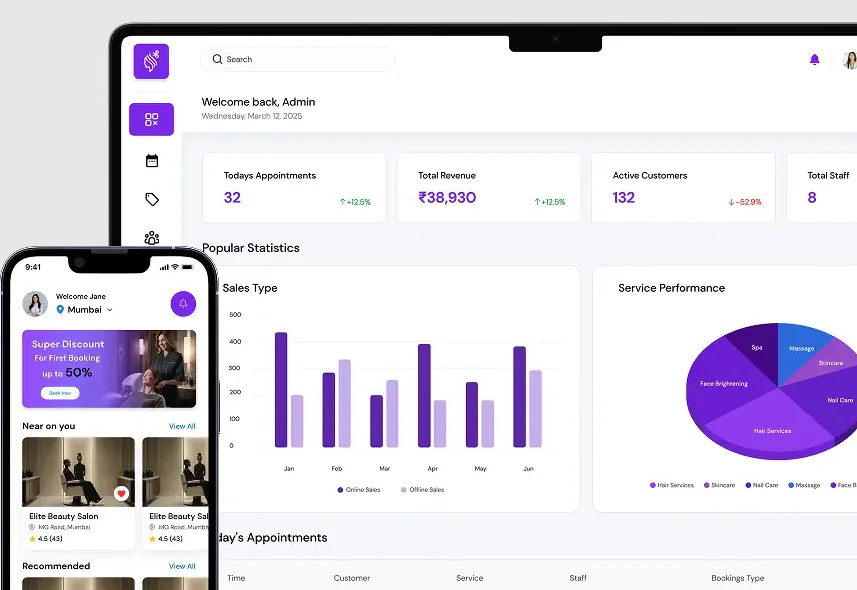Click the phone's Wi-Fi status icon
This screenshot has width=857, height=590.
tap(175, 267)
